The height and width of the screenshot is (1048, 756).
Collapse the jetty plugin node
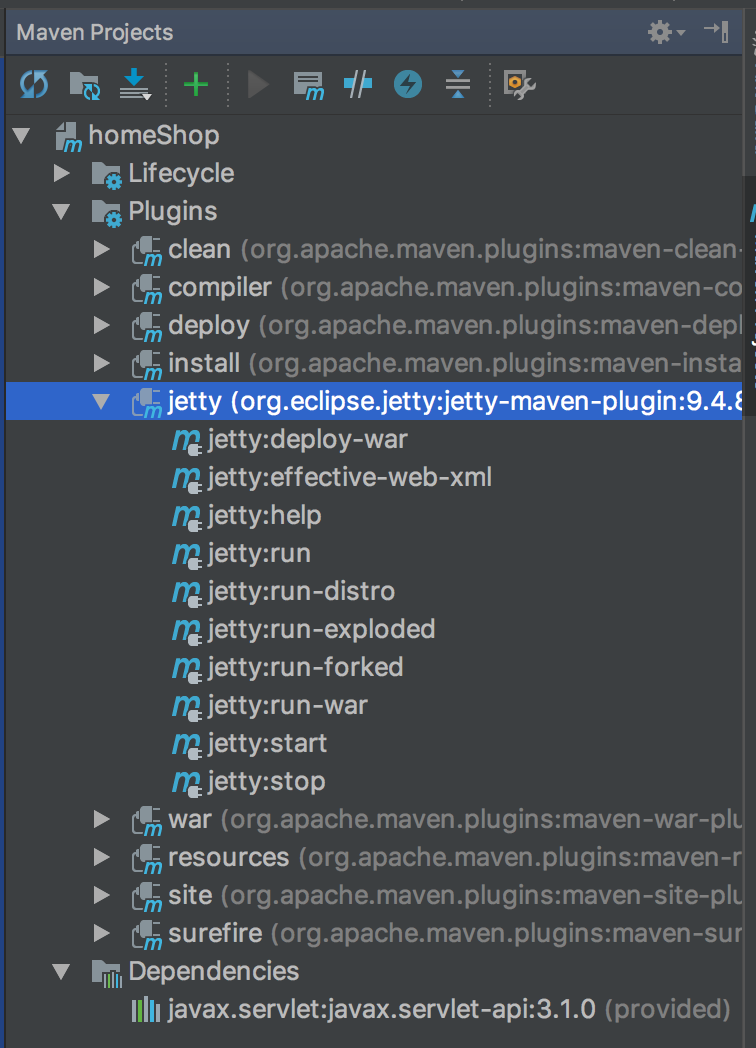(x=102, y=402)
